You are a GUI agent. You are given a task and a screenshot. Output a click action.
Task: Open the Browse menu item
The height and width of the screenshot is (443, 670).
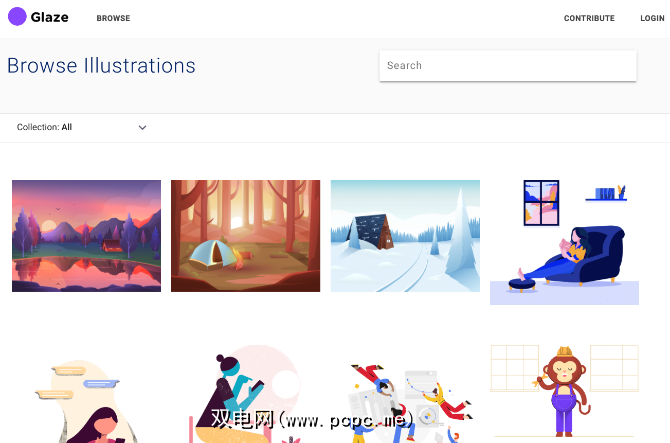click(x=113, y=18)
